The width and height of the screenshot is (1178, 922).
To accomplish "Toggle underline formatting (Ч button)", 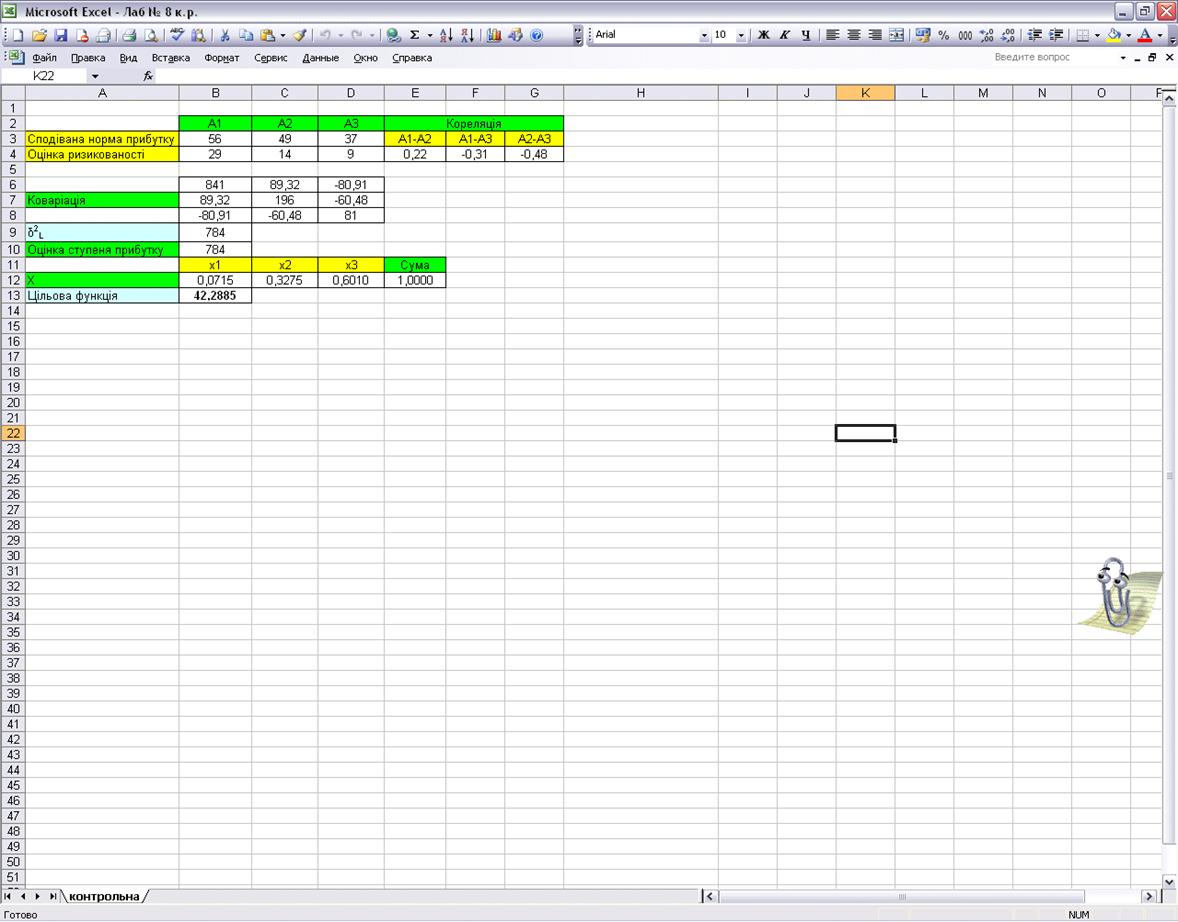I will tap(805, 35).
